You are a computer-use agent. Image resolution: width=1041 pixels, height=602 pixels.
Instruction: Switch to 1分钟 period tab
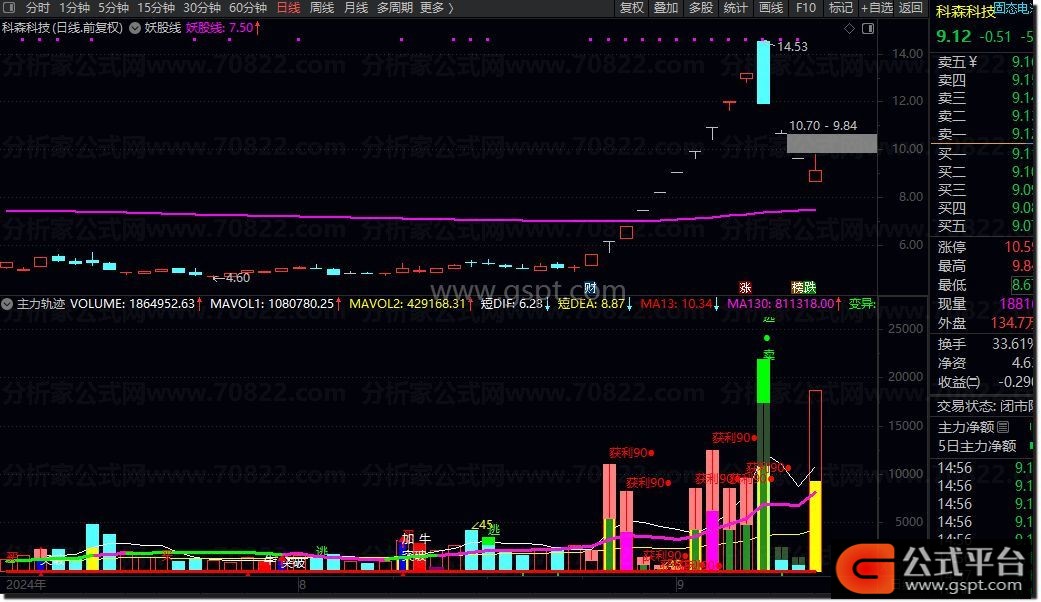point(74,8)
